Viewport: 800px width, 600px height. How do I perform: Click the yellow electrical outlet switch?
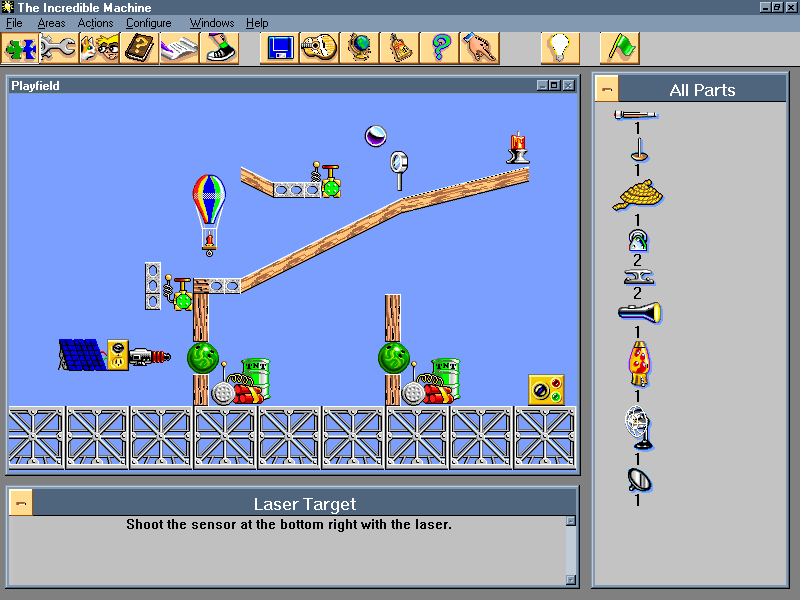tap(118, 355)
